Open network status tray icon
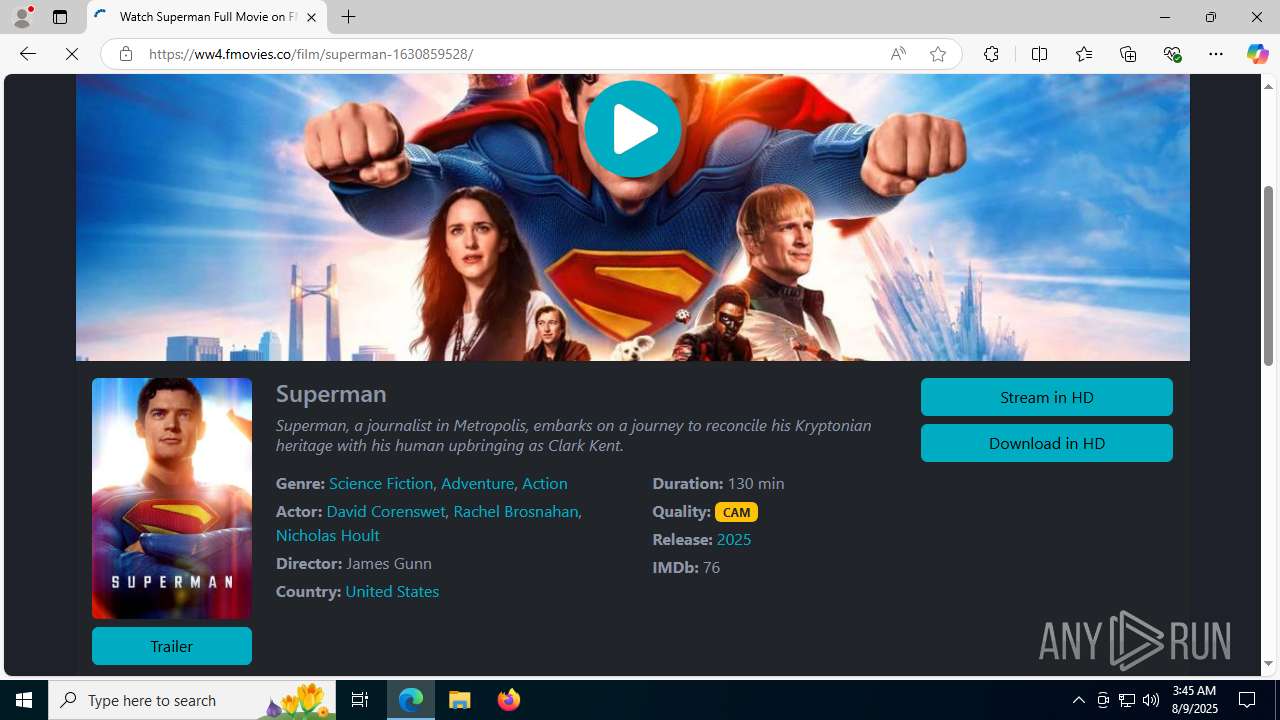Image resolution: width=1280 pixels, height=720 pixels. [x=1127, y=700]
